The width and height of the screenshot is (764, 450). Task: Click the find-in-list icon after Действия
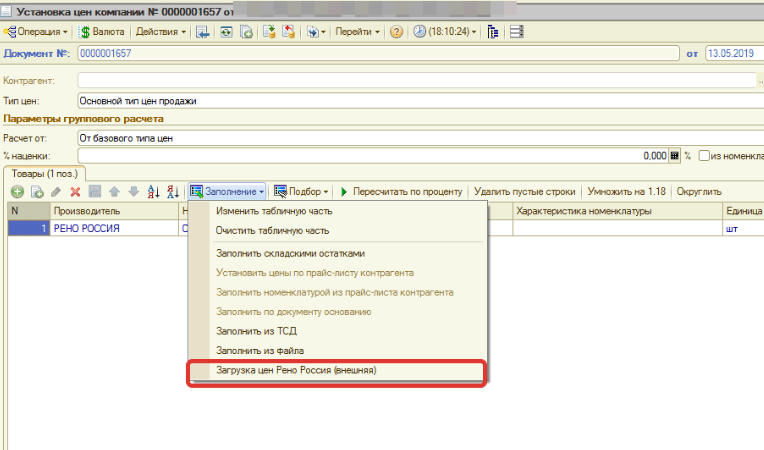[202, 32]
